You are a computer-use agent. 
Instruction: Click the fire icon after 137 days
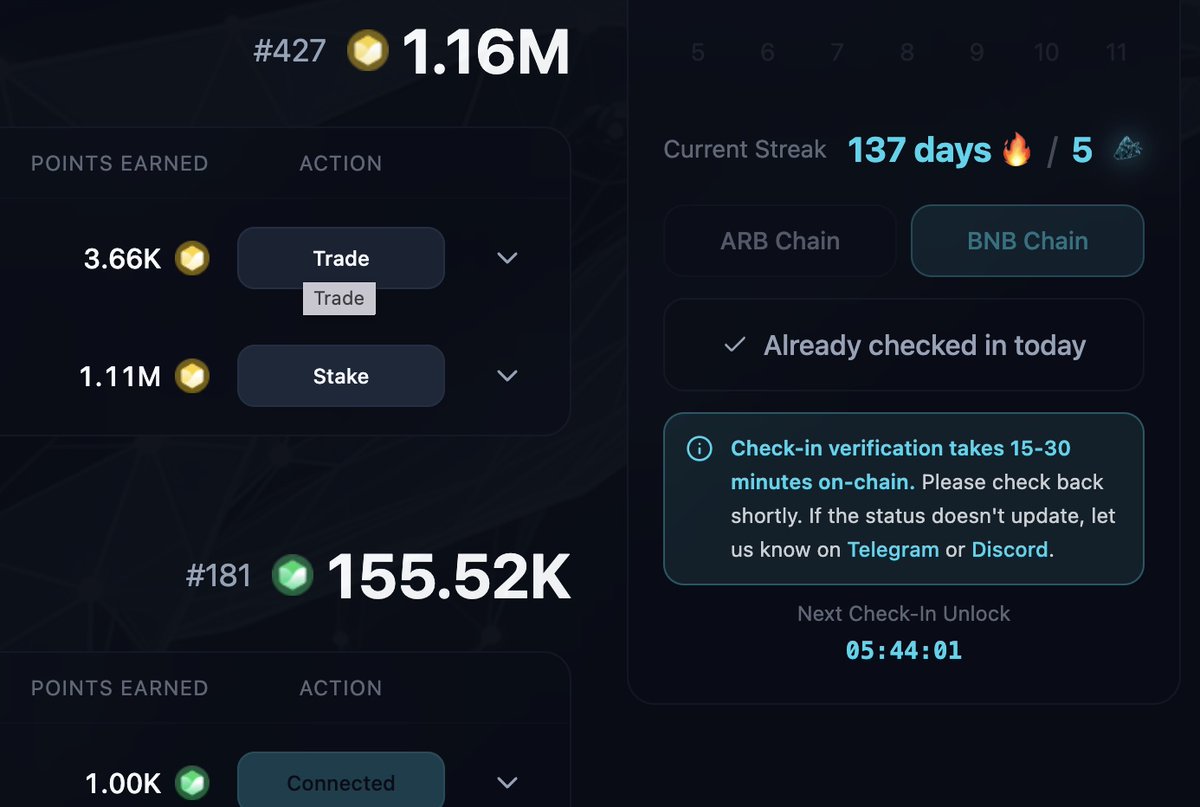click(x=1016, y=150)
